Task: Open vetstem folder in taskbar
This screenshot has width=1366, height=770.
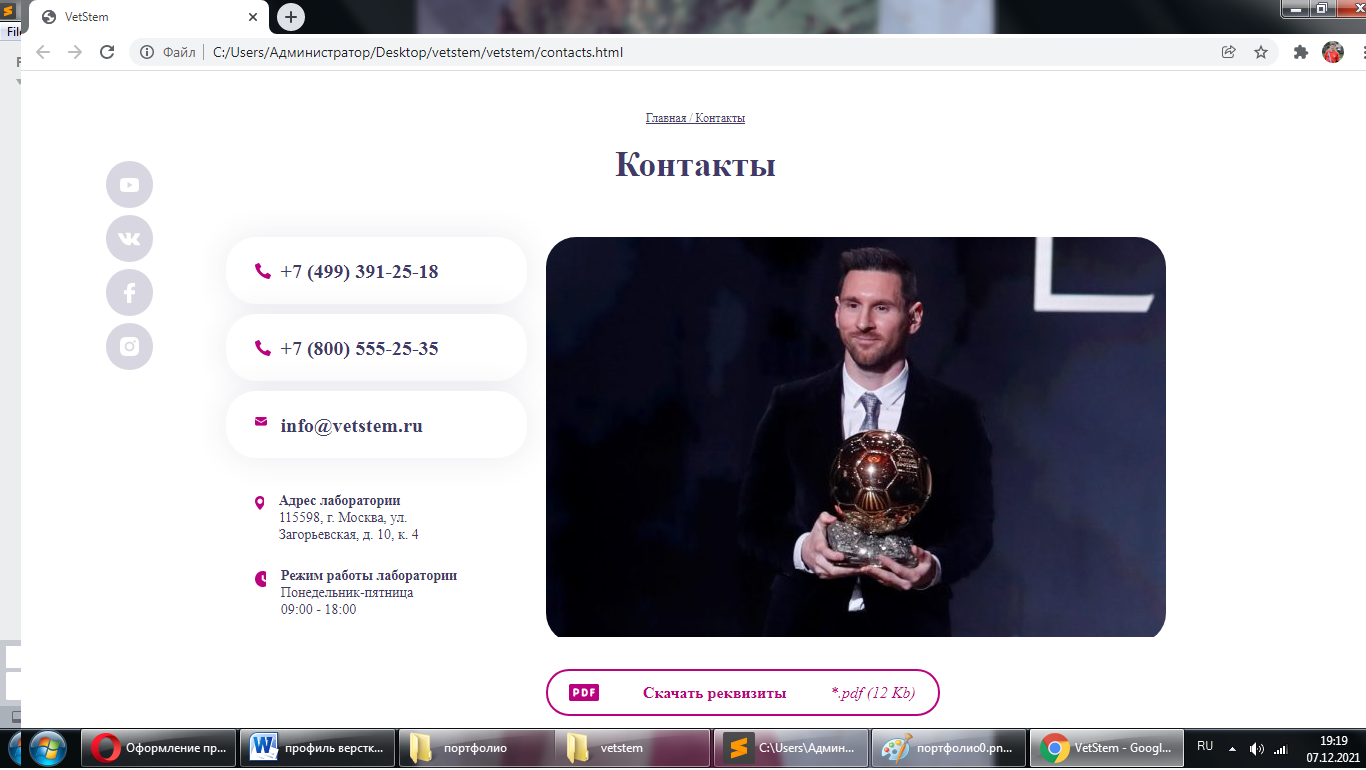Action: coord(633,748)
